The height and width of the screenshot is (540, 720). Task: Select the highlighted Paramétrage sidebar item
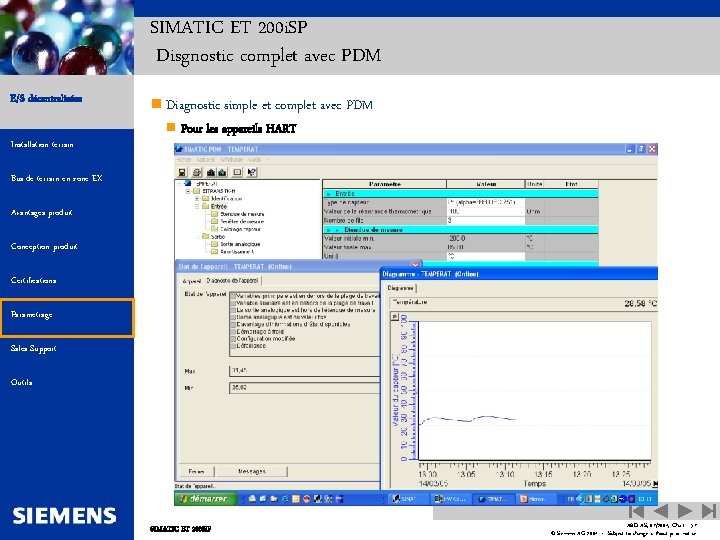pyautogui.click(x=67, y=318)
